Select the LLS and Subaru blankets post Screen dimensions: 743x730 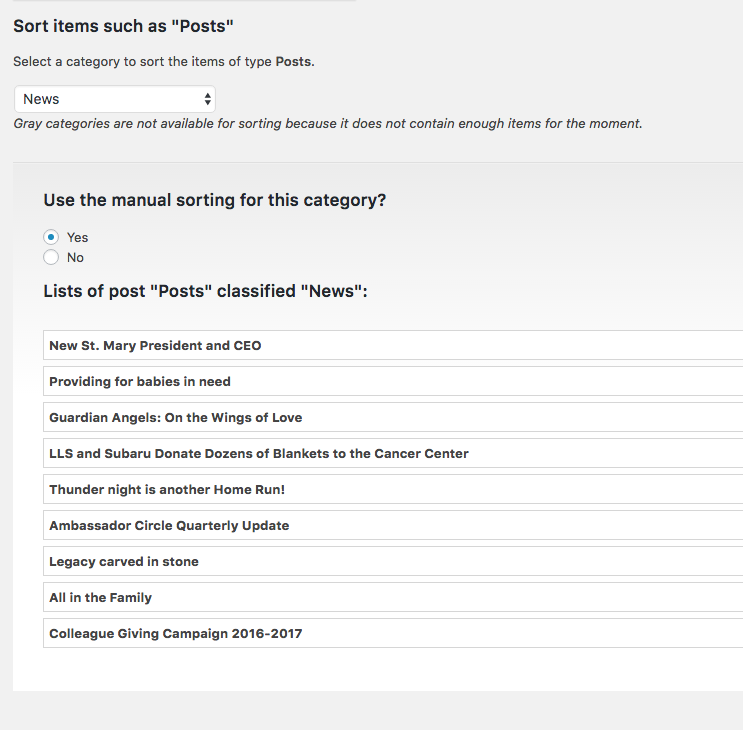point(259,453)
